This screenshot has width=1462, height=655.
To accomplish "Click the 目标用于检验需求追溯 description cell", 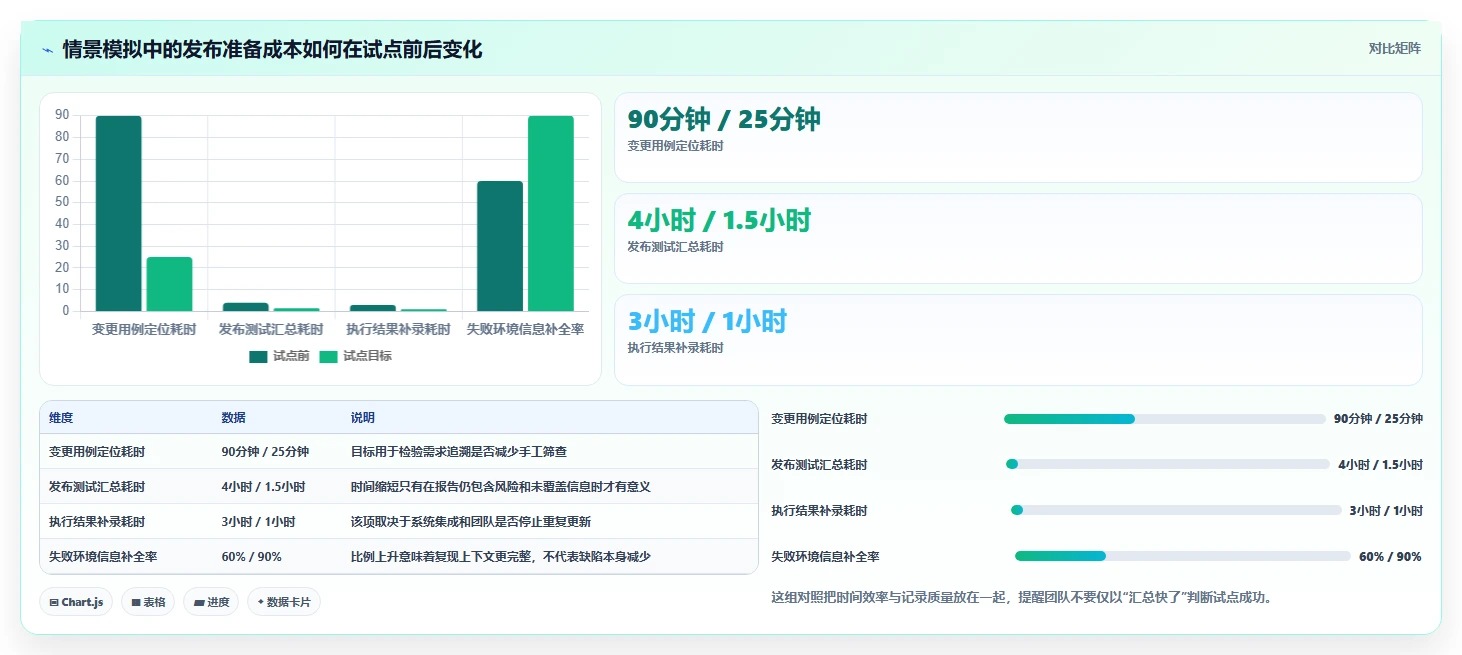I will 459,452.
